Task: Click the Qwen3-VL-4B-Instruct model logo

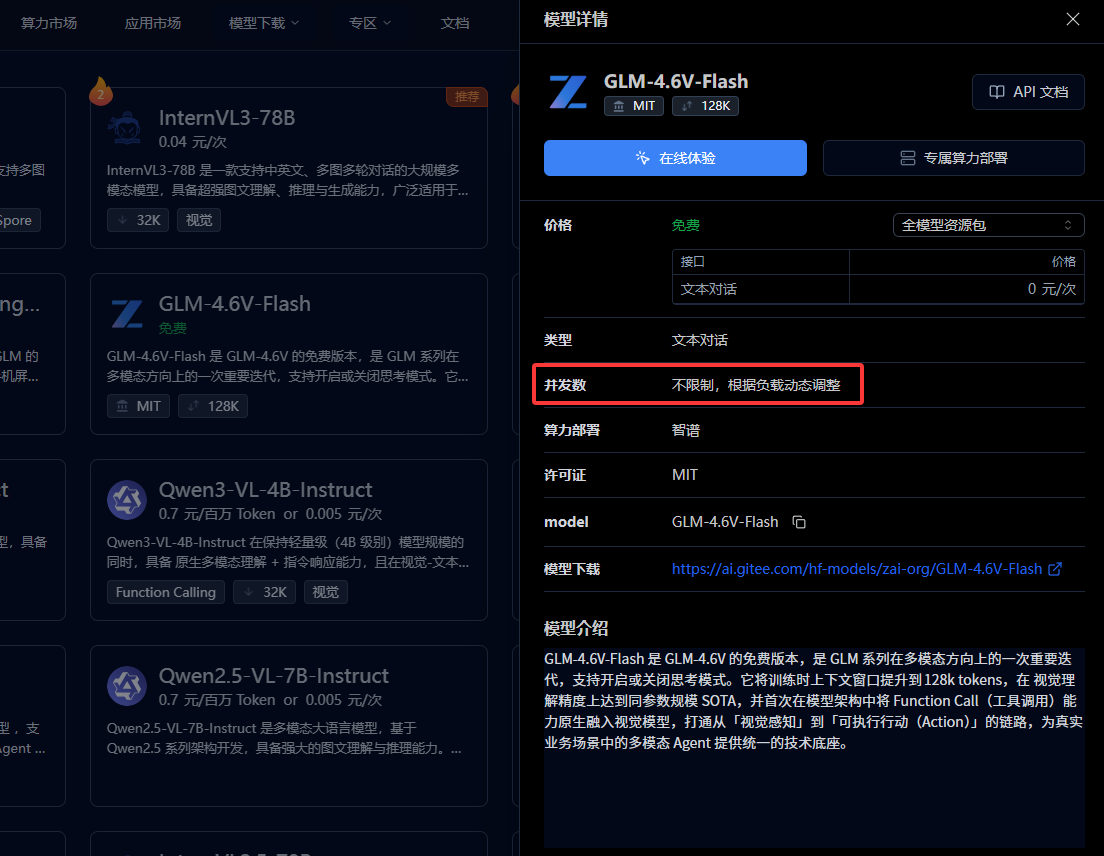Action: (x=127, y=501)
